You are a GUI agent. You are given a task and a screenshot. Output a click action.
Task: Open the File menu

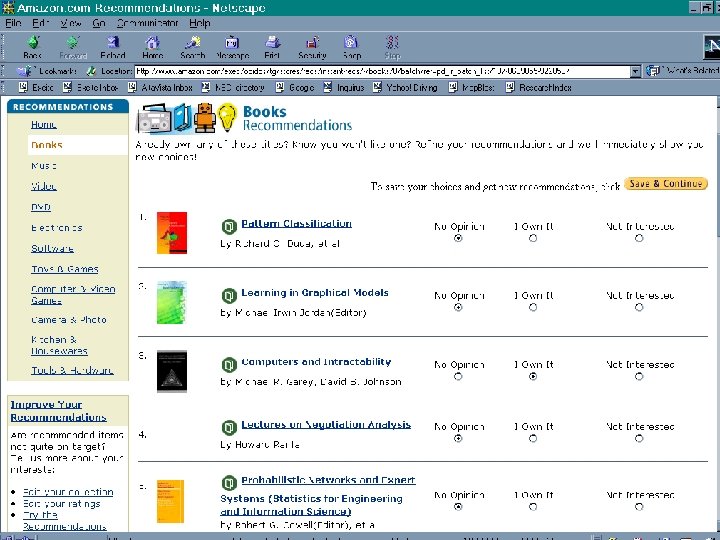tap(13, 23)
